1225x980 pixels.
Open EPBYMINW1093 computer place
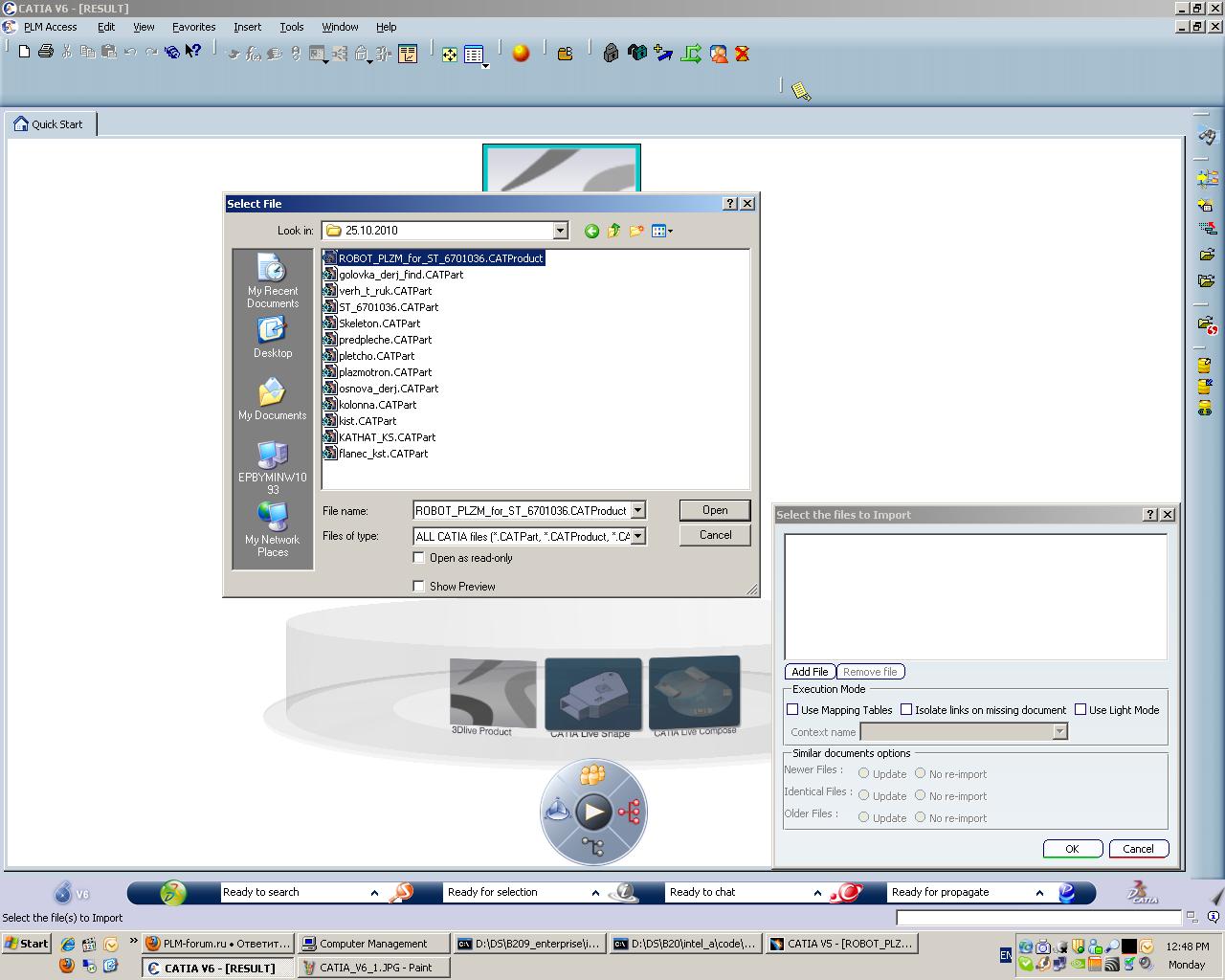point(273,468)
